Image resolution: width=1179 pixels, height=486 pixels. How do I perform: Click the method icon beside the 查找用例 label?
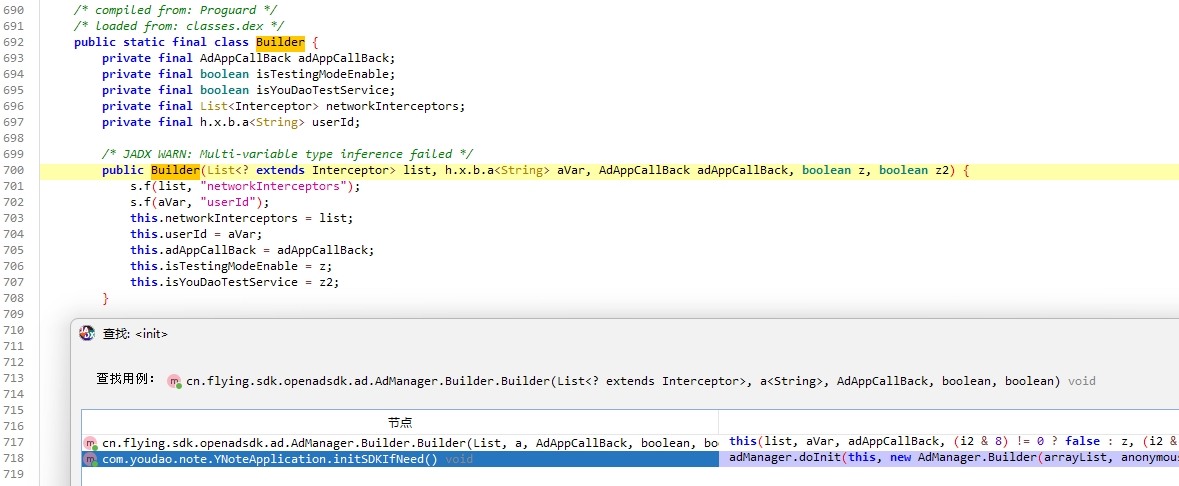(174, 381)
